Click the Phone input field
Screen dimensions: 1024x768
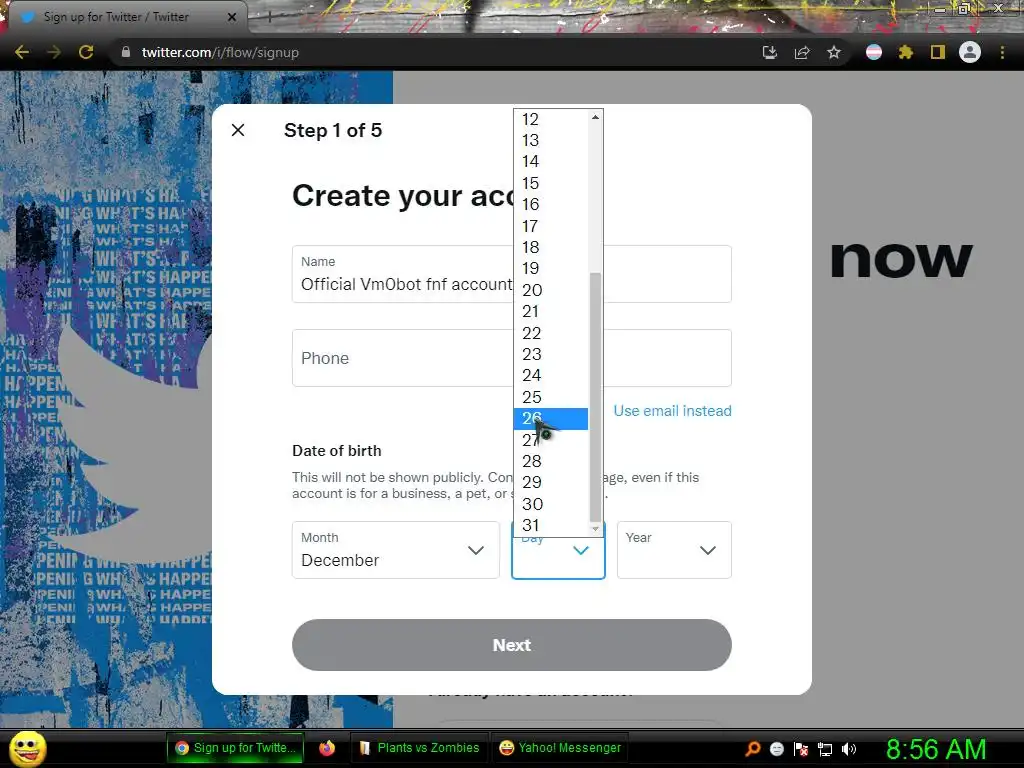[511, 358]
